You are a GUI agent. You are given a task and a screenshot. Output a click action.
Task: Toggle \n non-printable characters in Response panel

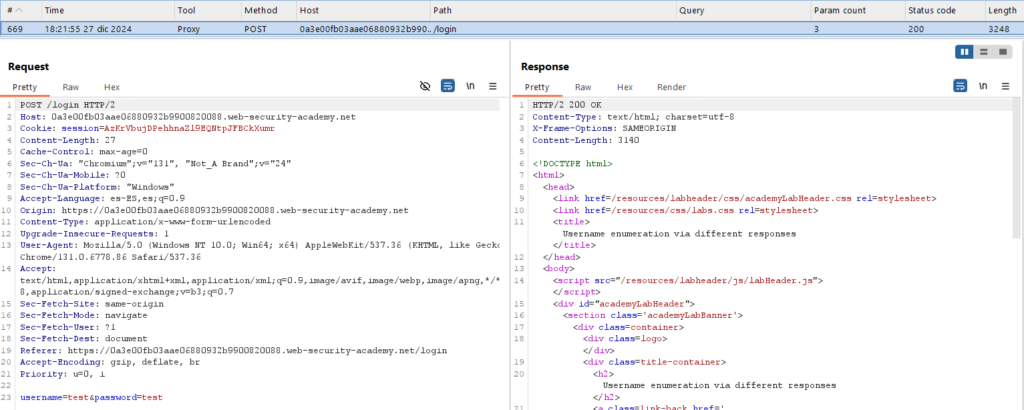[x=983, y=86]
